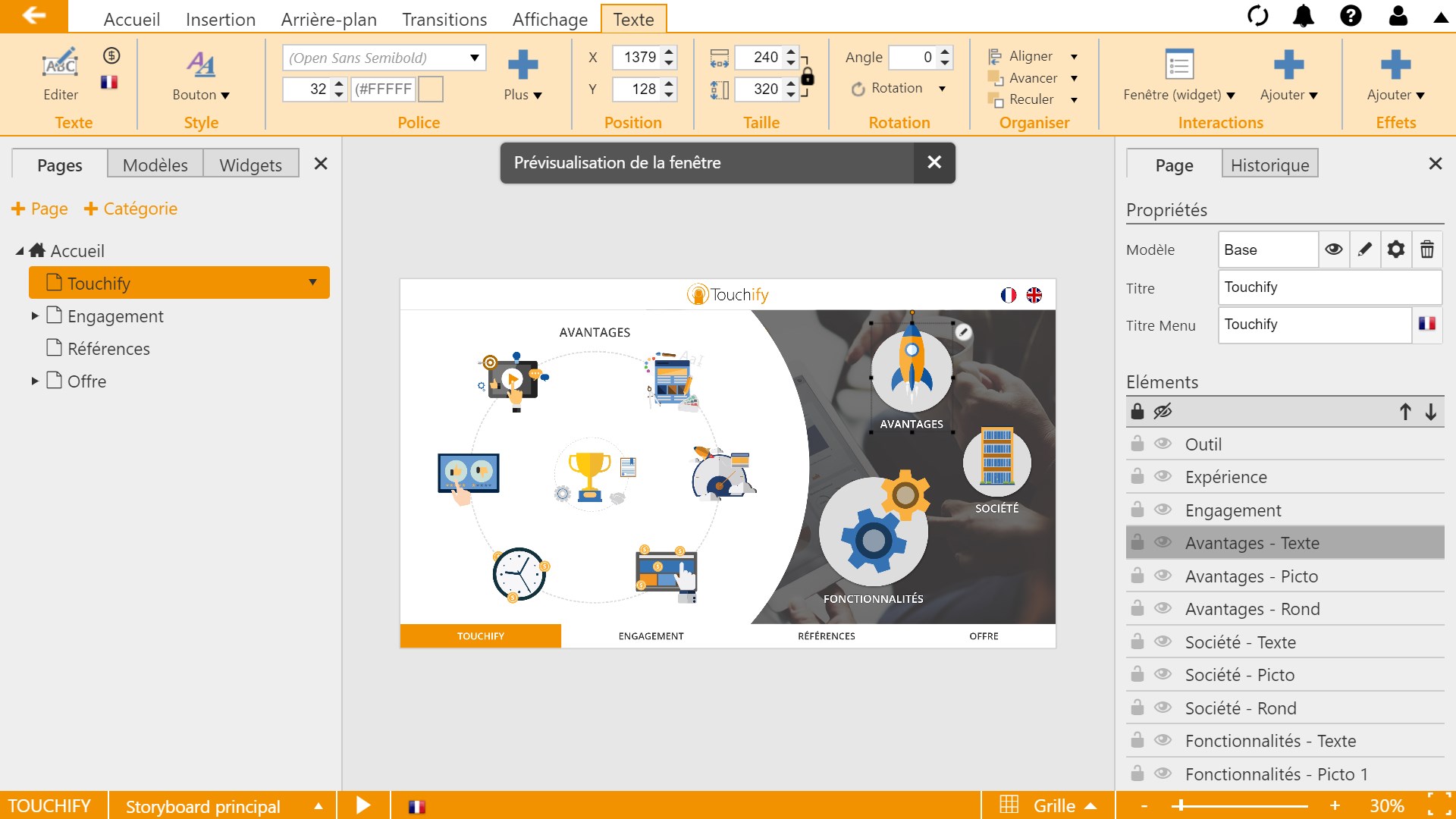The width and height of the screenshot is (1456, 819).
Task: Increase zoom with plus button
Action: (1335, 805)
